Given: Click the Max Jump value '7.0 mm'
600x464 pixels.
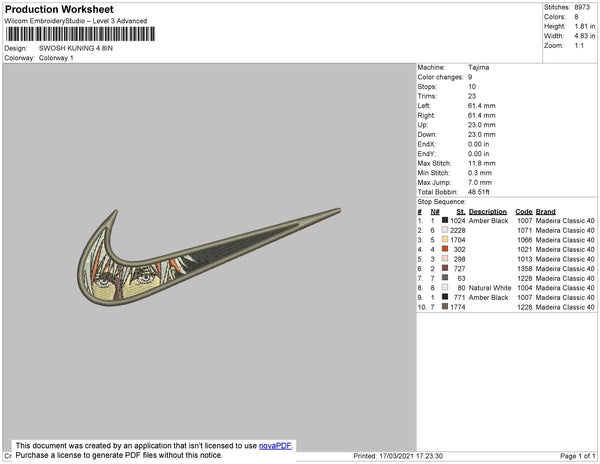Looking at the screenshot, I should (480, 182).
